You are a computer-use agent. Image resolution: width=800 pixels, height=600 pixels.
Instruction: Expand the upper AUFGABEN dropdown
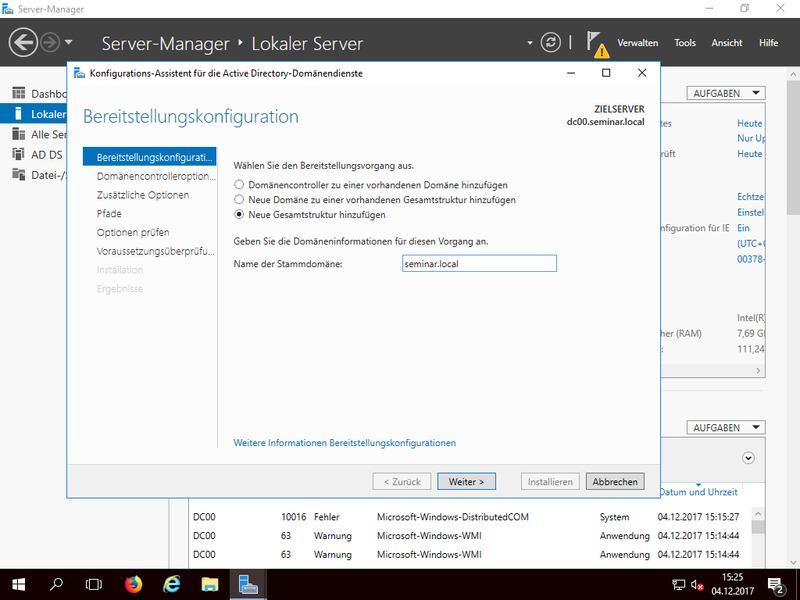725,93
